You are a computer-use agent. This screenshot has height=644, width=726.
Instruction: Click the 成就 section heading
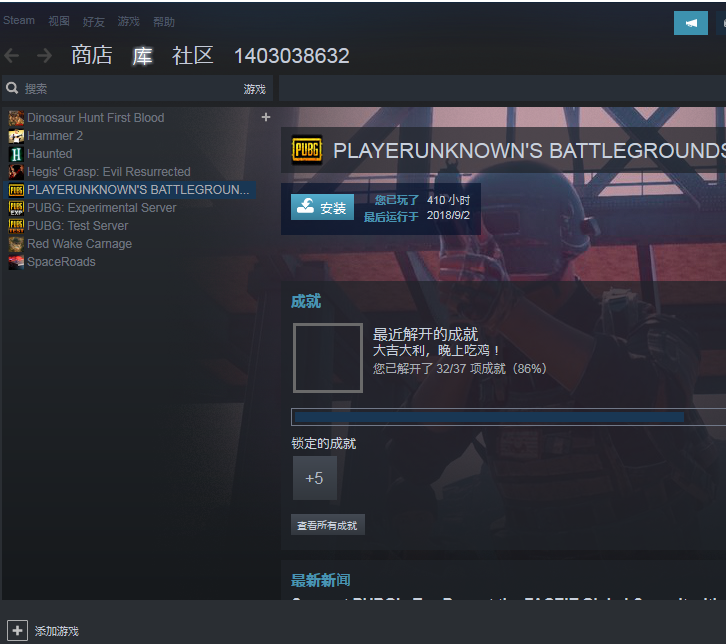[x=306, y=301]
